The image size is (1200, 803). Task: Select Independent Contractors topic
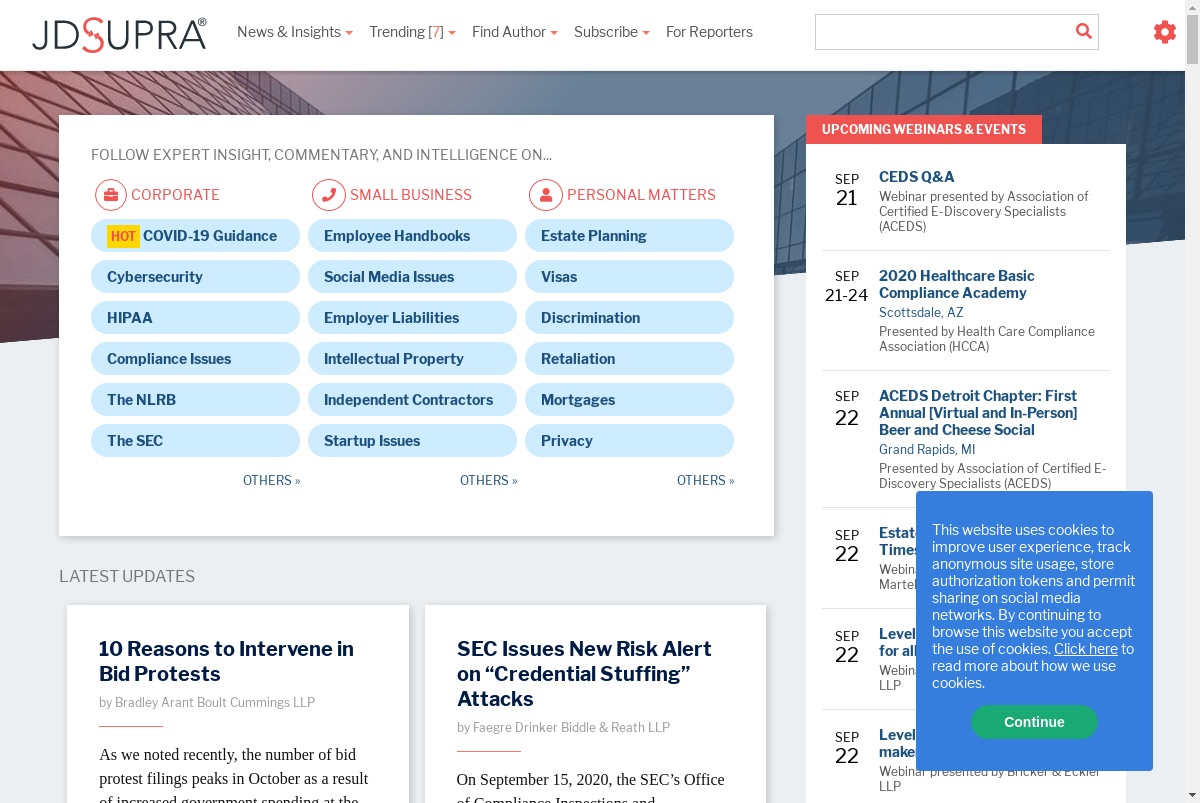point(412,400)
